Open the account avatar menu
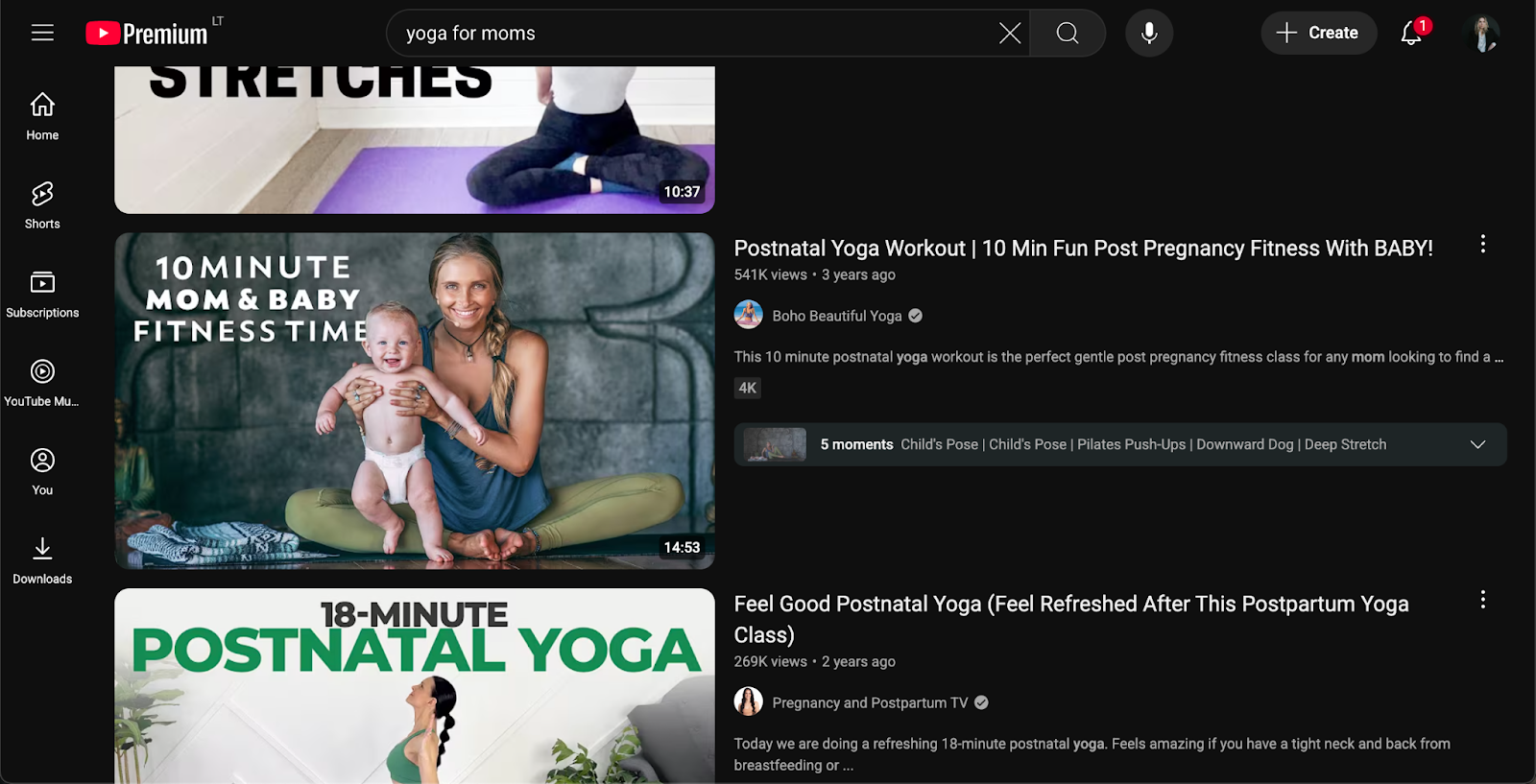The height and width of the screenshot is (784, 1536). tap(1482, 34)
